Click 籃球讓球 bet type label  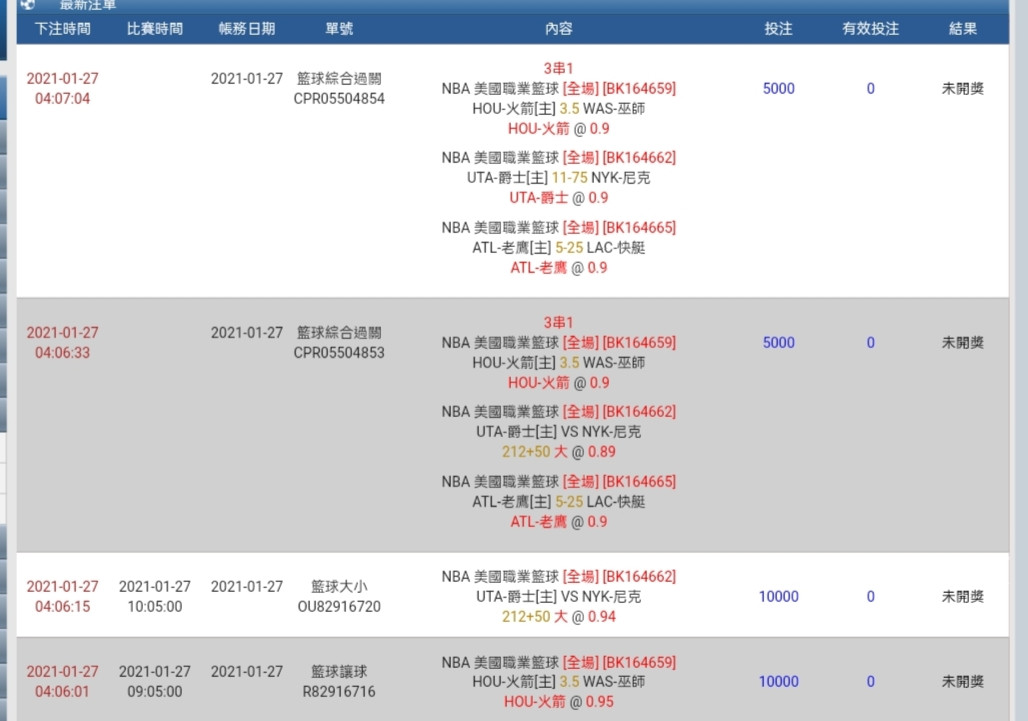click(339, 672)
